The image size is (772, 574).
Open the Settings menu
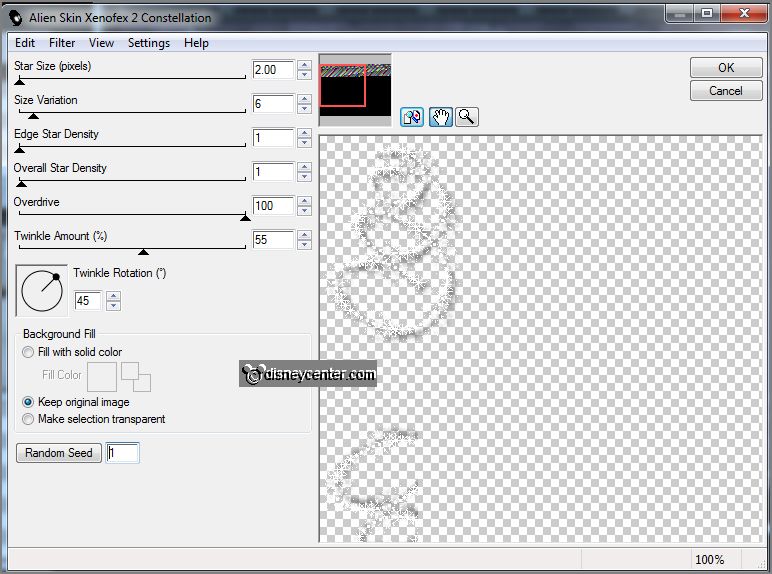pyautogui.click(x=149, y=43)
